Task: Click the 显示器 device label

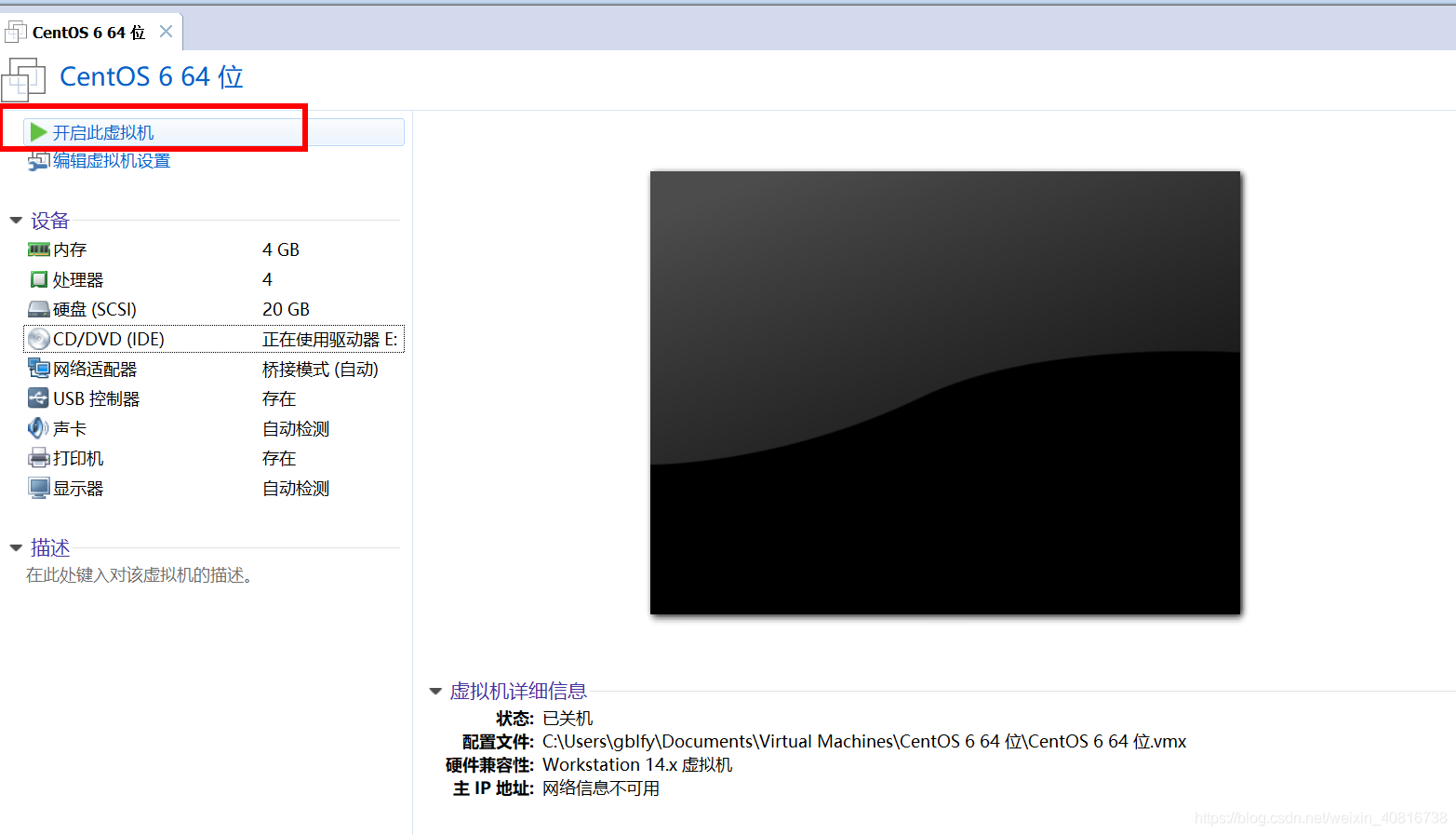Action: [78, 488]
